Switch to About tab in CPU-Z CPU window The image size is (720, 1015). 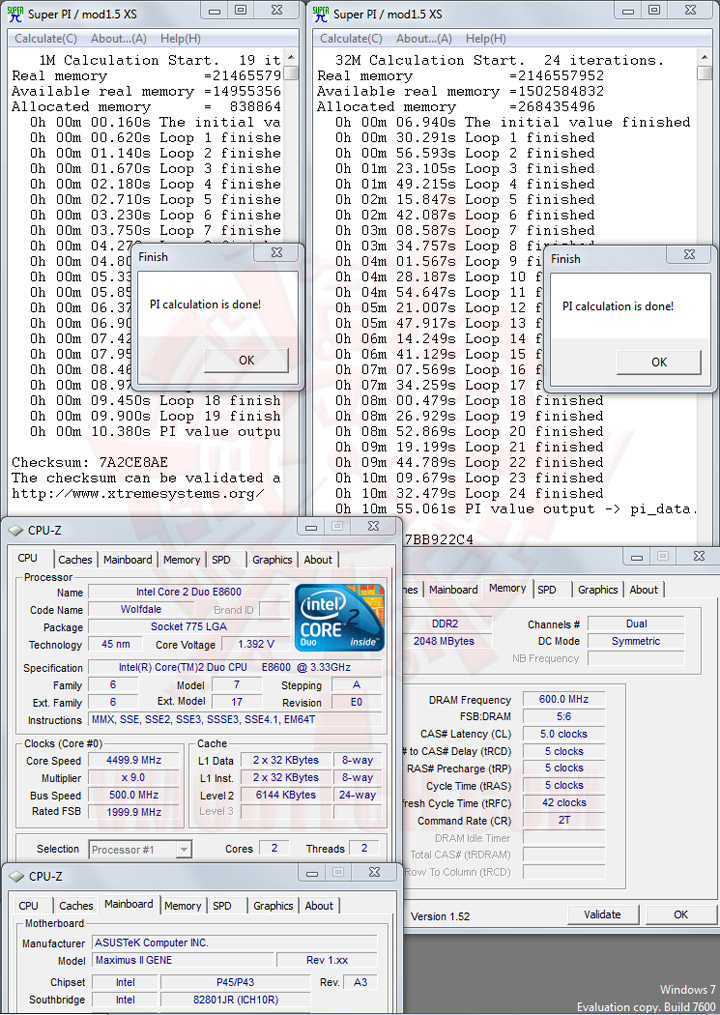pyautogui.click(x=318, y=560)
